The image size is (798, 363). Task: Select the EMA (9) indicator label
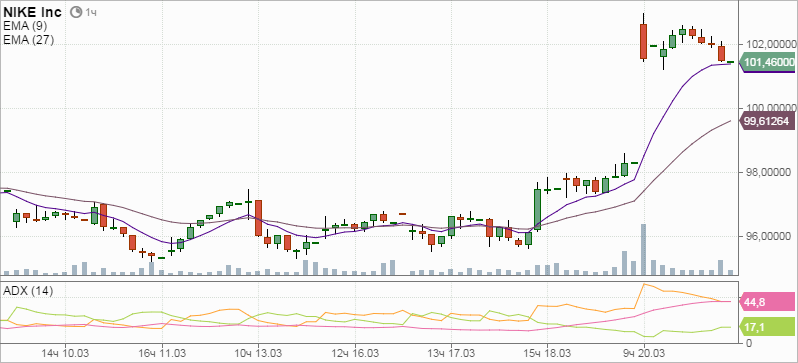click(x=25, y=26)
